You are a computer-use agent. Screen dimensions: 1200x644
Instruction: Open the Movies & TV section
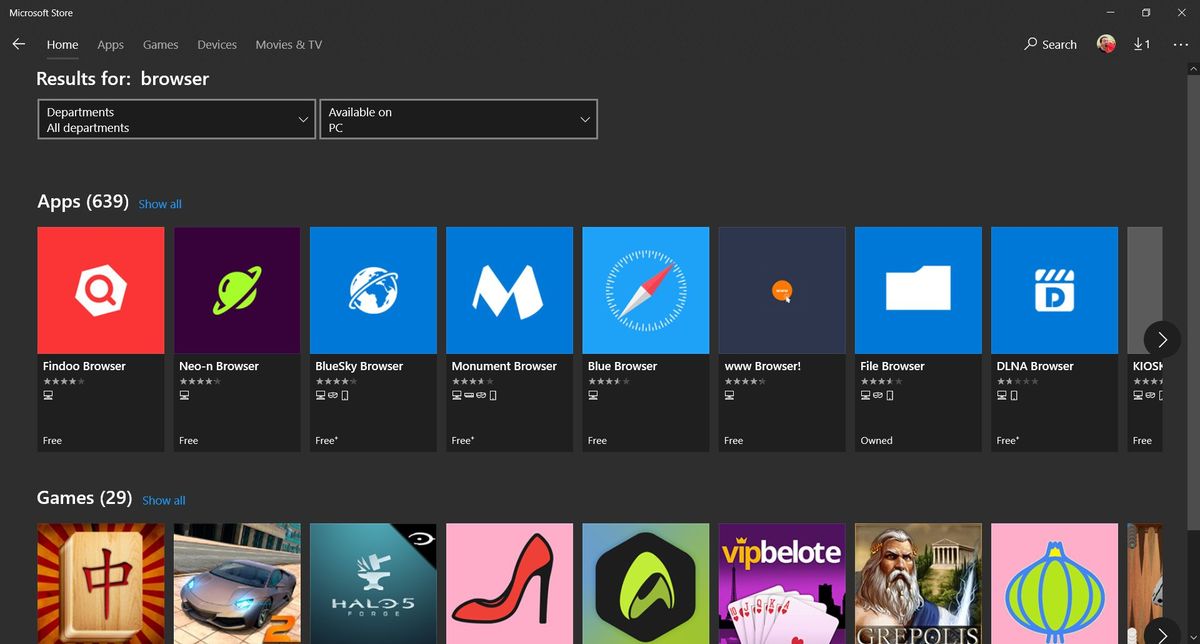pyautogui.click(x=288, y=44)
